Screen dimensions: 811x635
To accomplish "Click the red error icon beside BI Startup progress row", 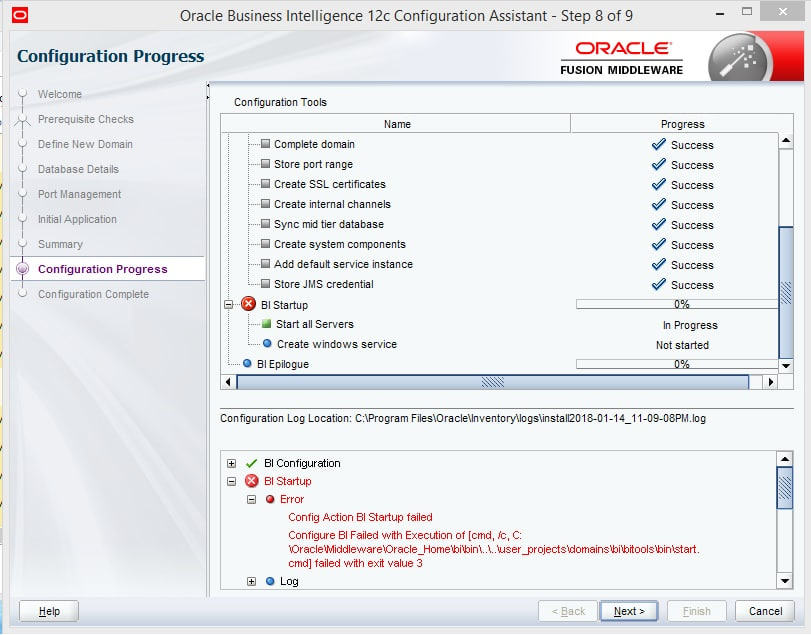I will (x=249, y=304).
